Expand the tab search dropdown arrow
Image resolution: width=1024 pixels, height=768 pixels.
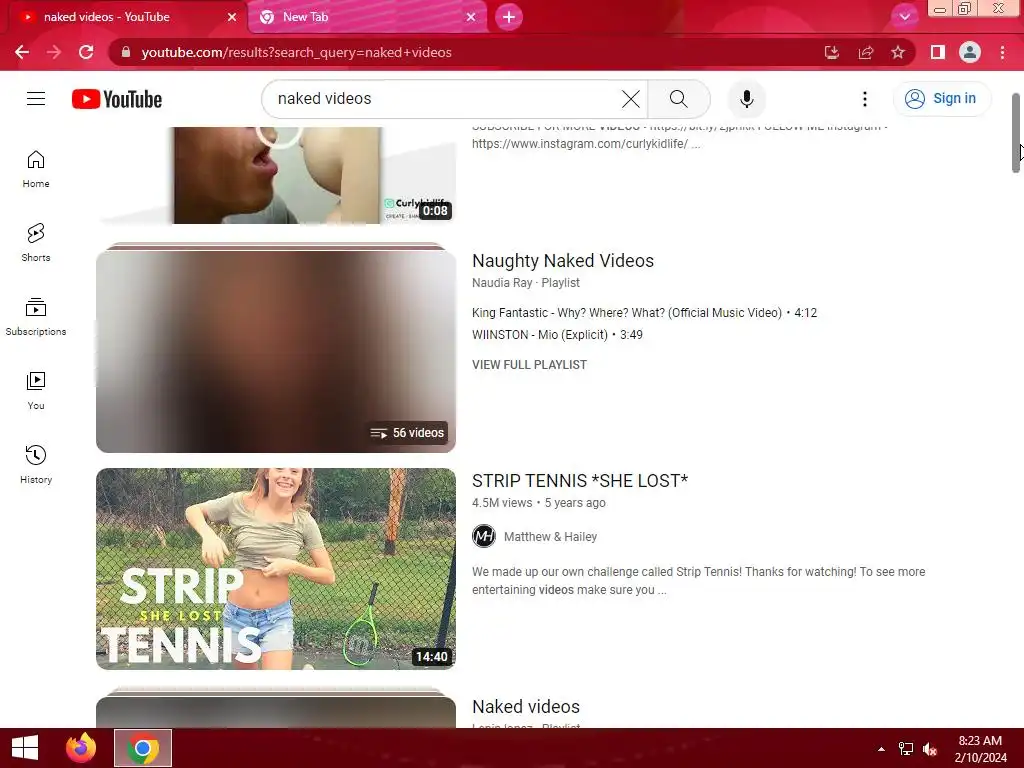pos(904,17)
